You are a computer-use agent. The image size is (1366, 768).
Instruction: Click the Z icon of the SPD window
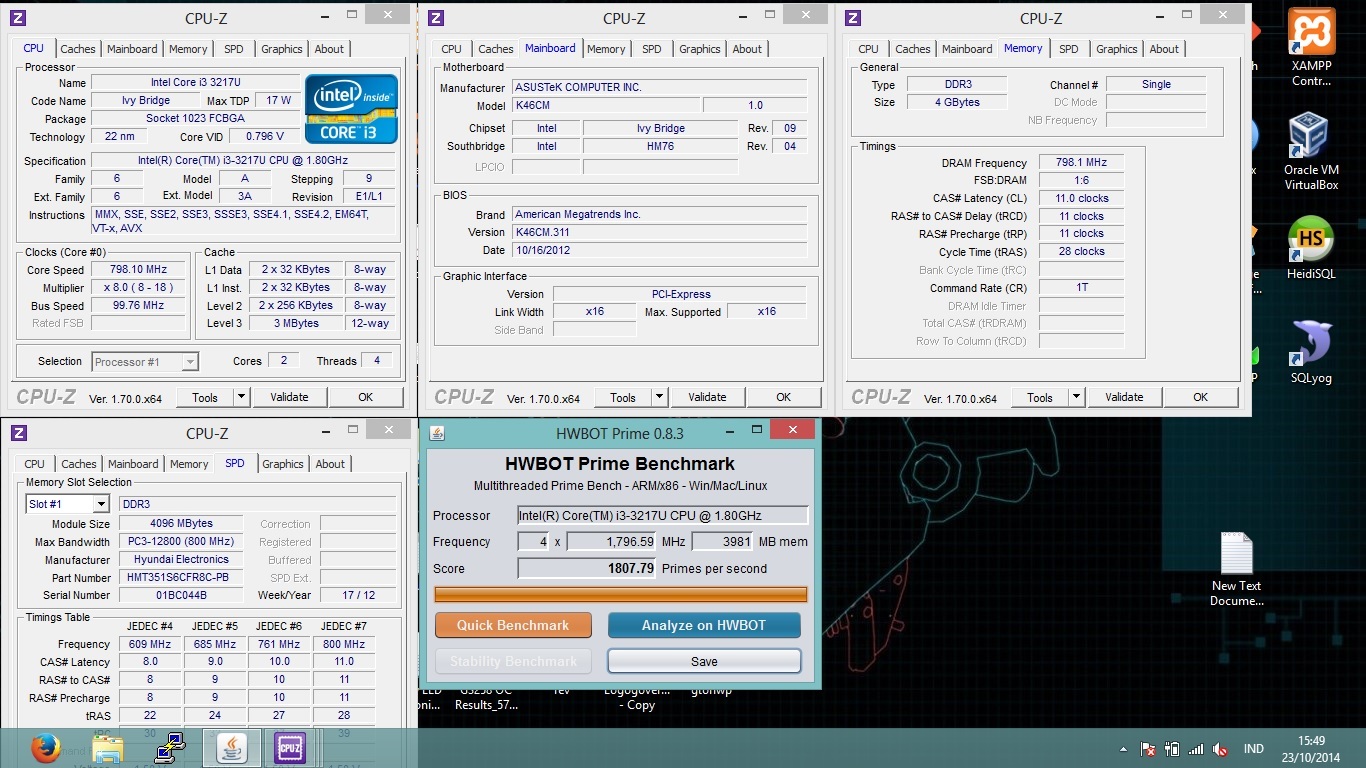(x=18, y=433)
